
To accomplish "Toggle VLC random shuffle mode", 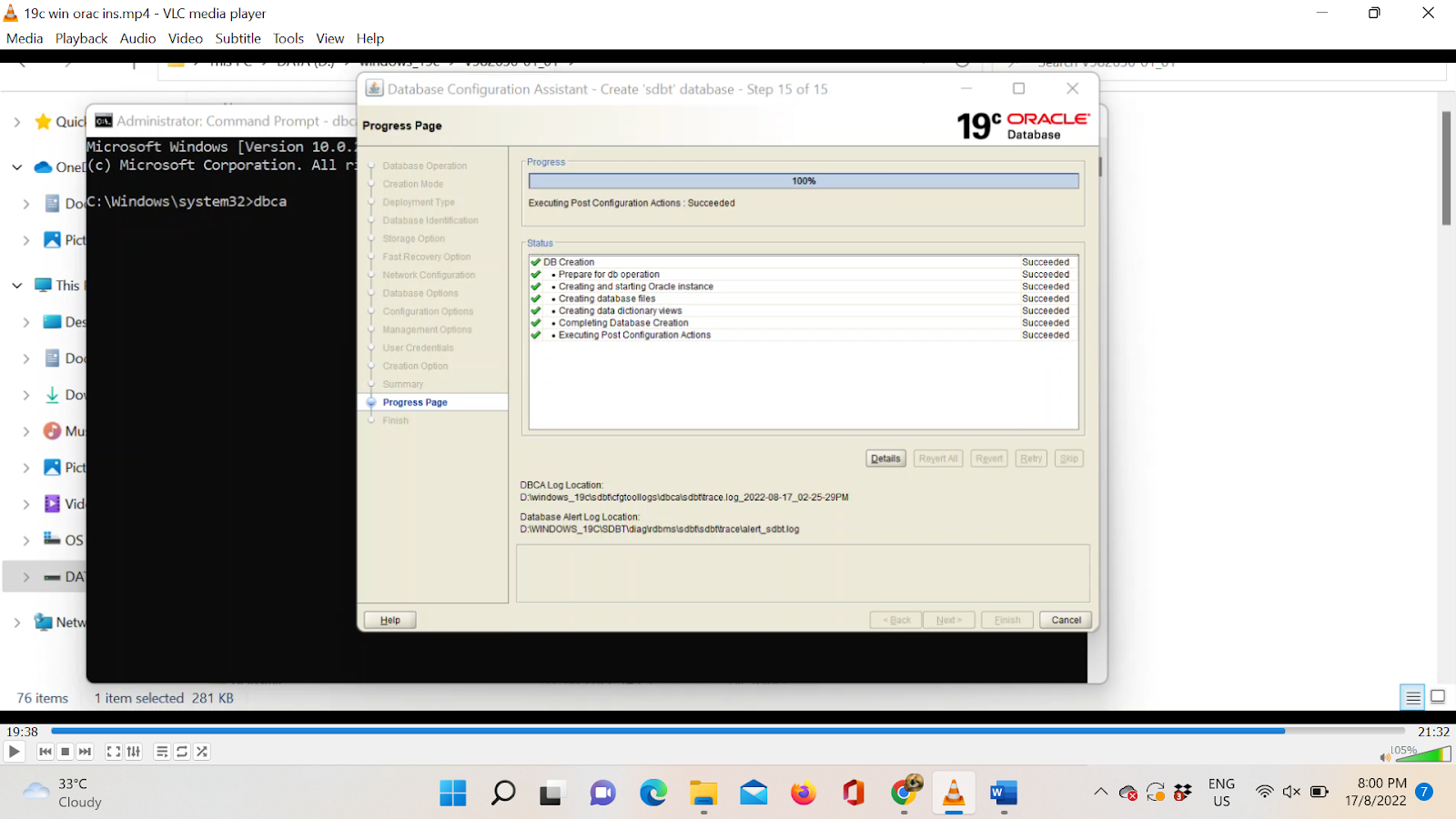I will tap(202, 752).
